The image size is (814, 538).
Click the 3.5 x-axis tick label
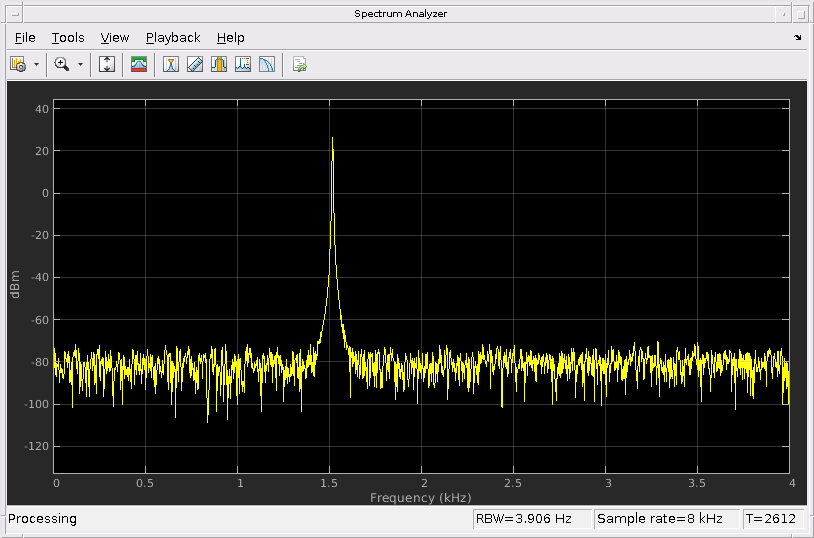[697, 483]
